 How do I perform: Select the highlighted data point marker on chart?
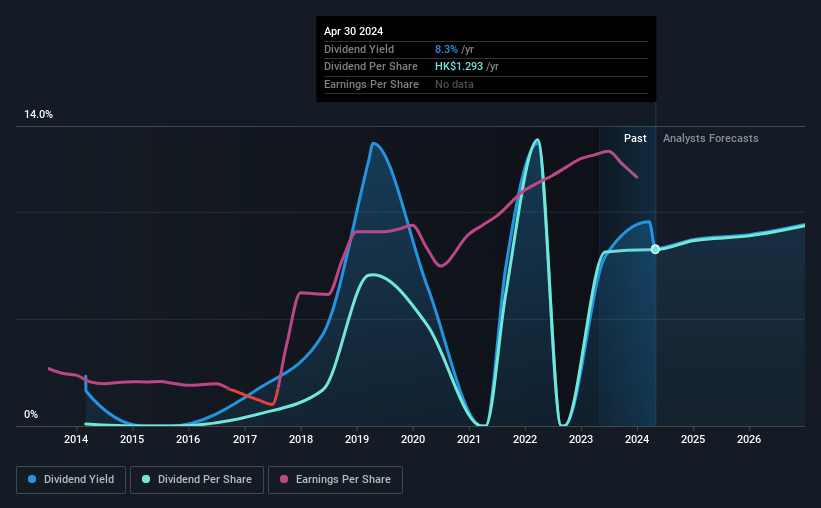[x=655, y=249]
